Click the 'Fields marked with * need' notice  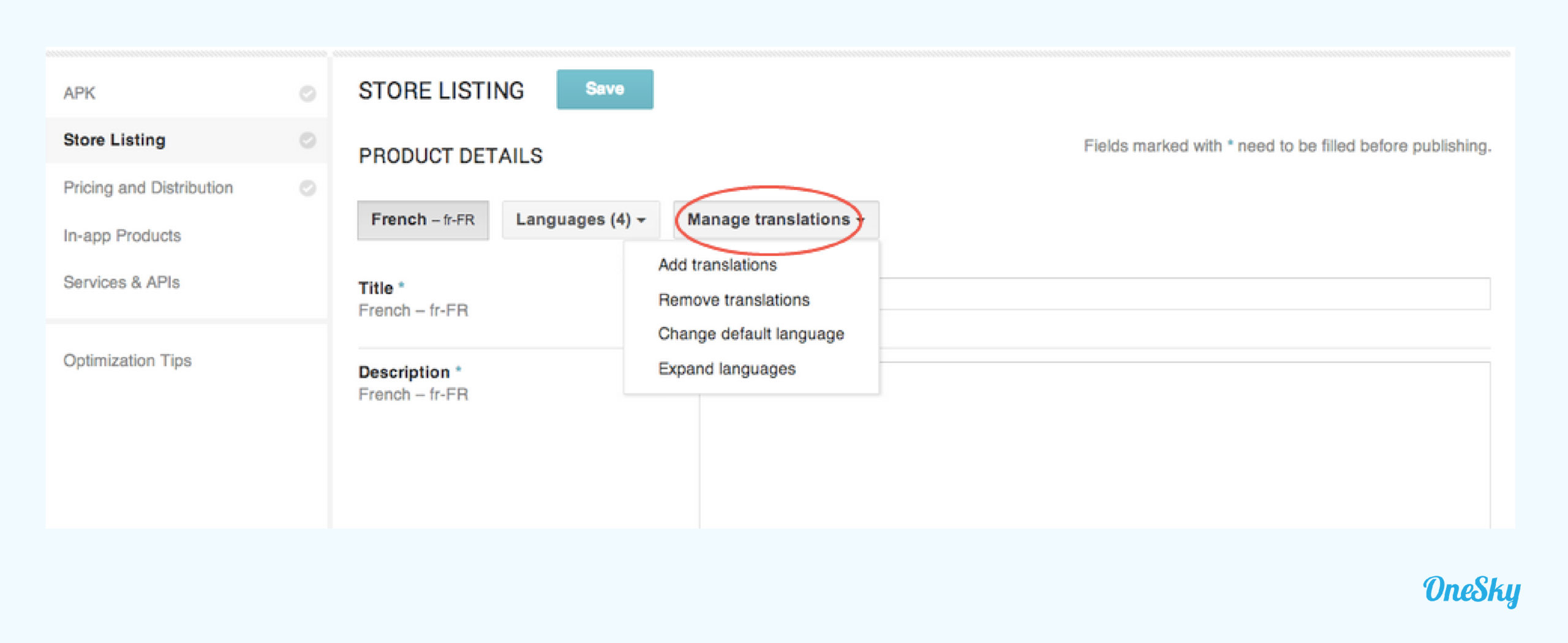click(1287, 146)
